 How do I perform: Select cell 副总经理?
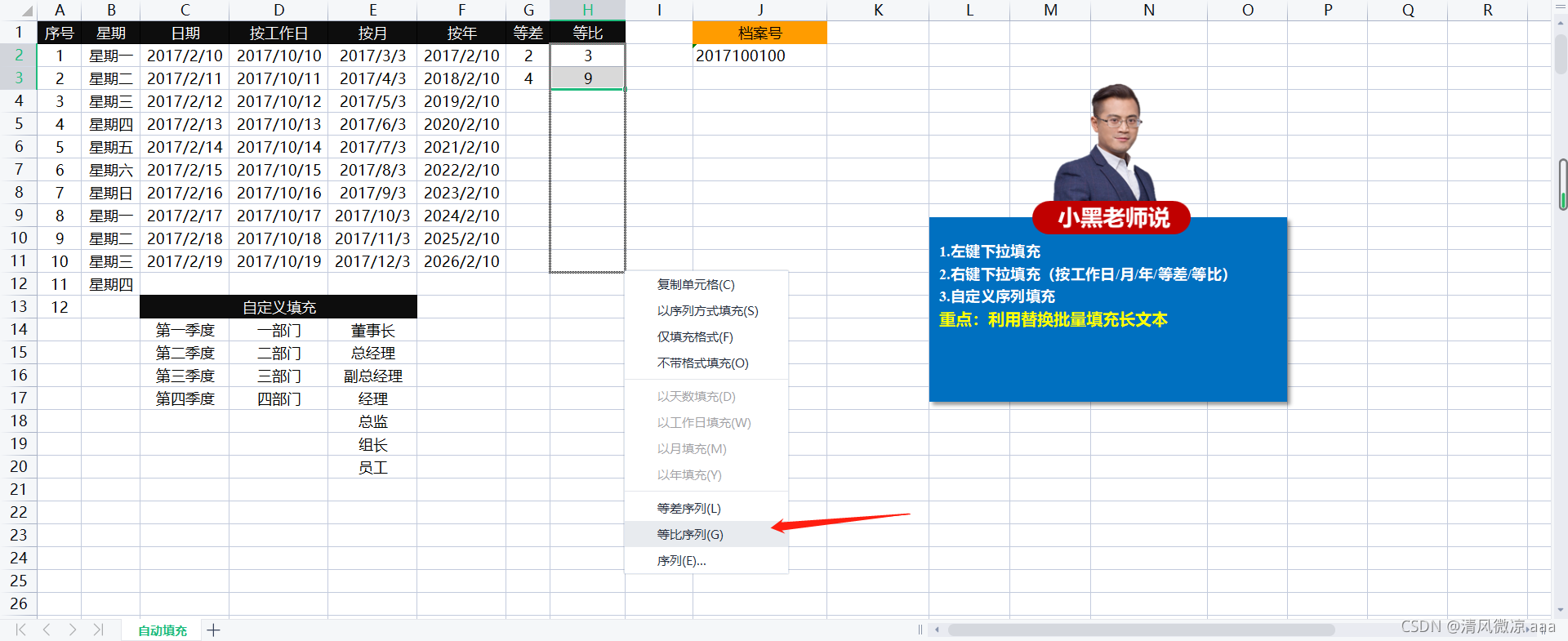(x=372, y=376)
